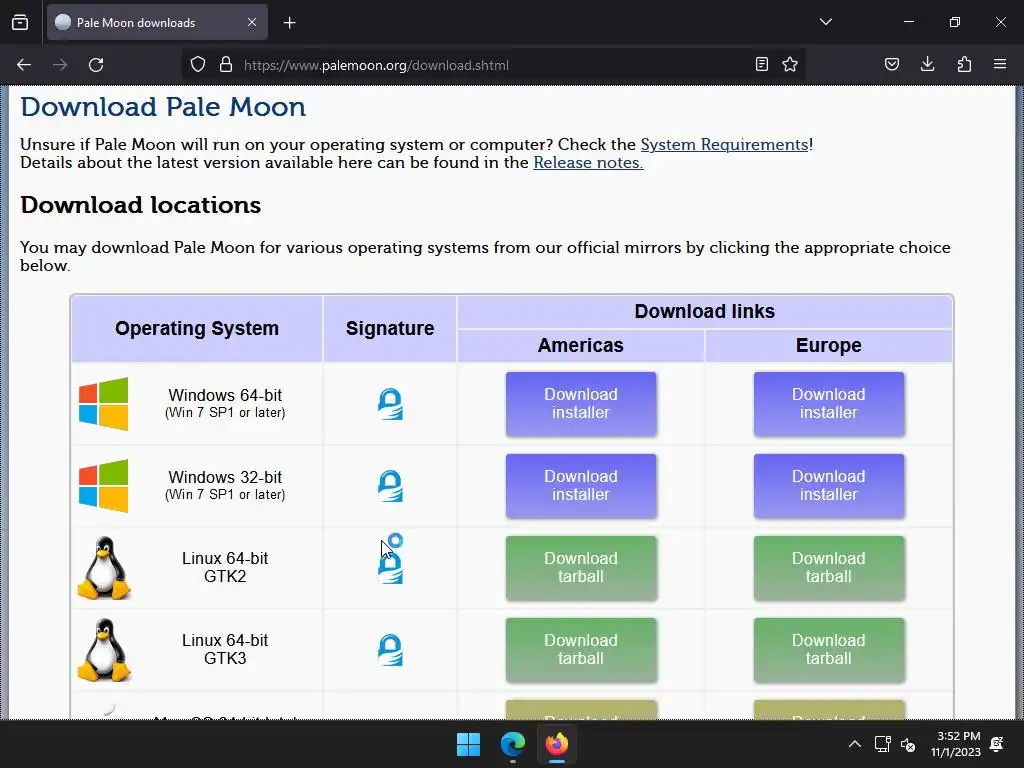Click the Firefox taskbar icon

click(556, 744)
